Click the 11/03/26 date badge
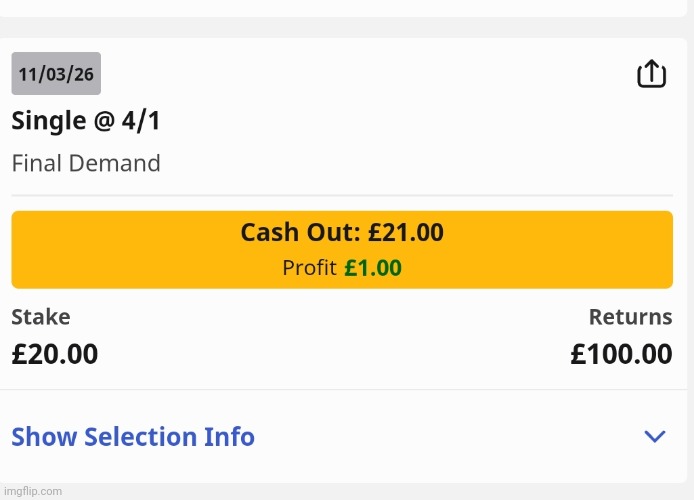This screenshot has height=500, width=694. pos(56,74)
